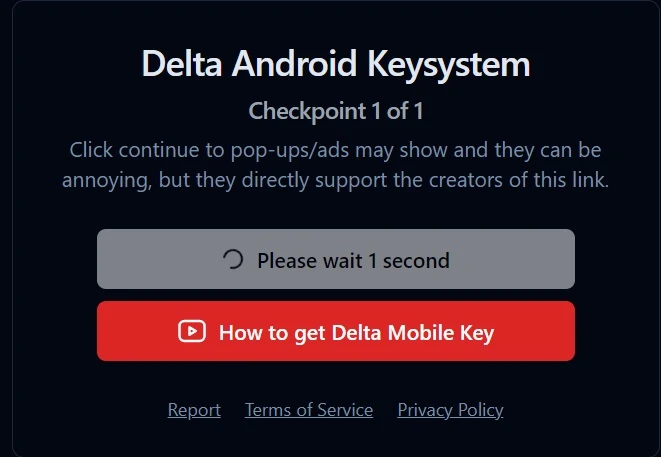Click the Delta Android Keysystem heading
Viewport: 661px width, 457px height.
[336, 64]
